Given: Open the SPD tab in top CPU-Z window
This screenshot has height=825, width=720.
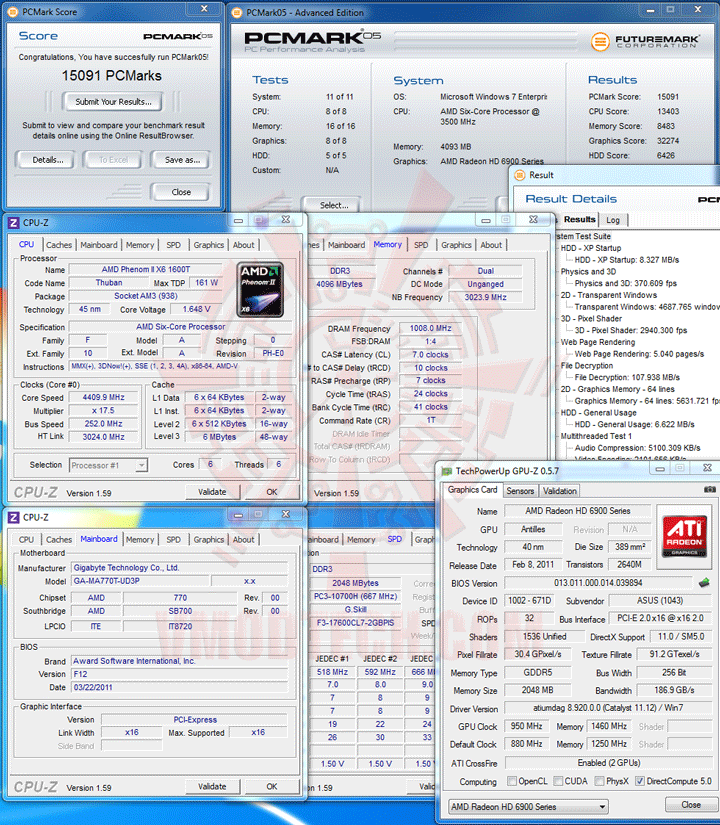Looking at the screenshot, I should (173, 245).
